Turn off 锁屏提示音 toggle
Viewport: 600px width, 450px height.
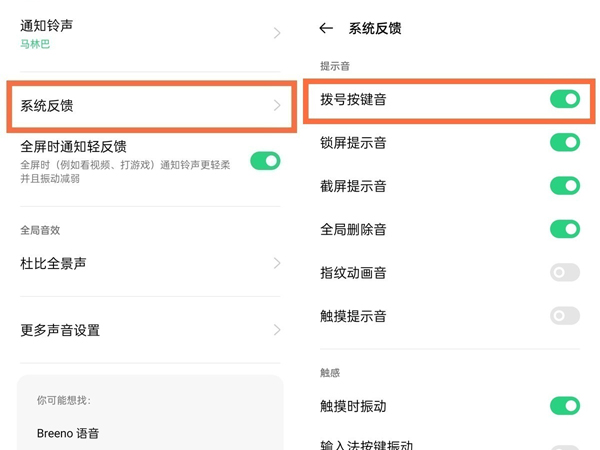tap(565, 143)
